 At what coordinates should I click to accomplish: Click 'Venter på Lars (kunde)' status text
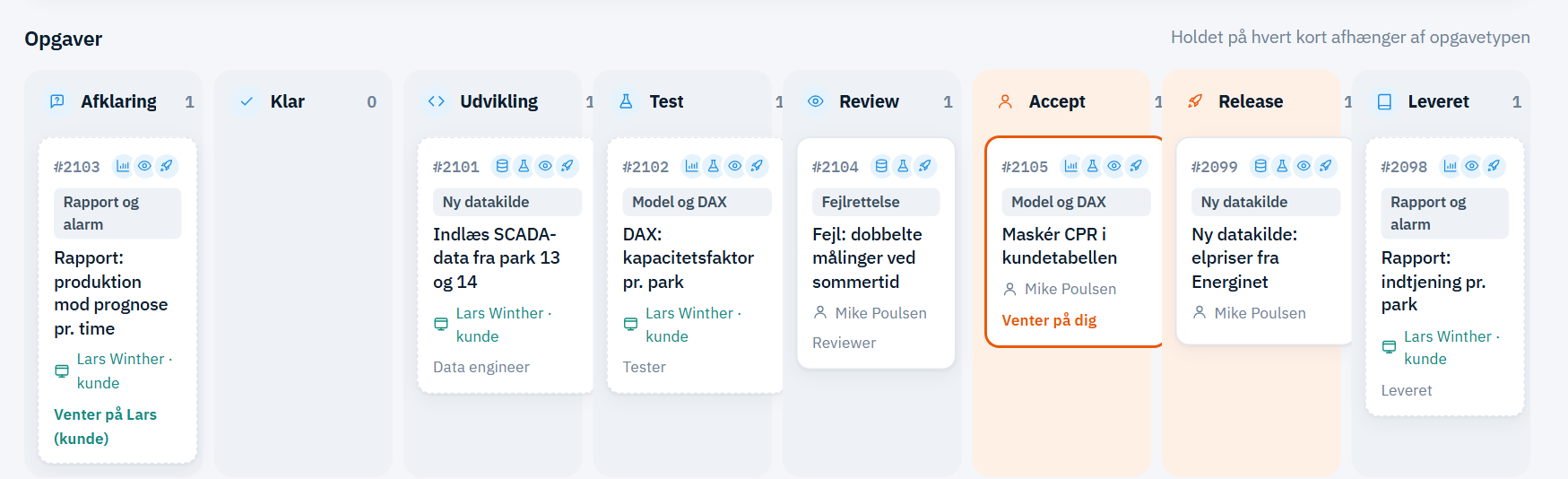point(105,426)
